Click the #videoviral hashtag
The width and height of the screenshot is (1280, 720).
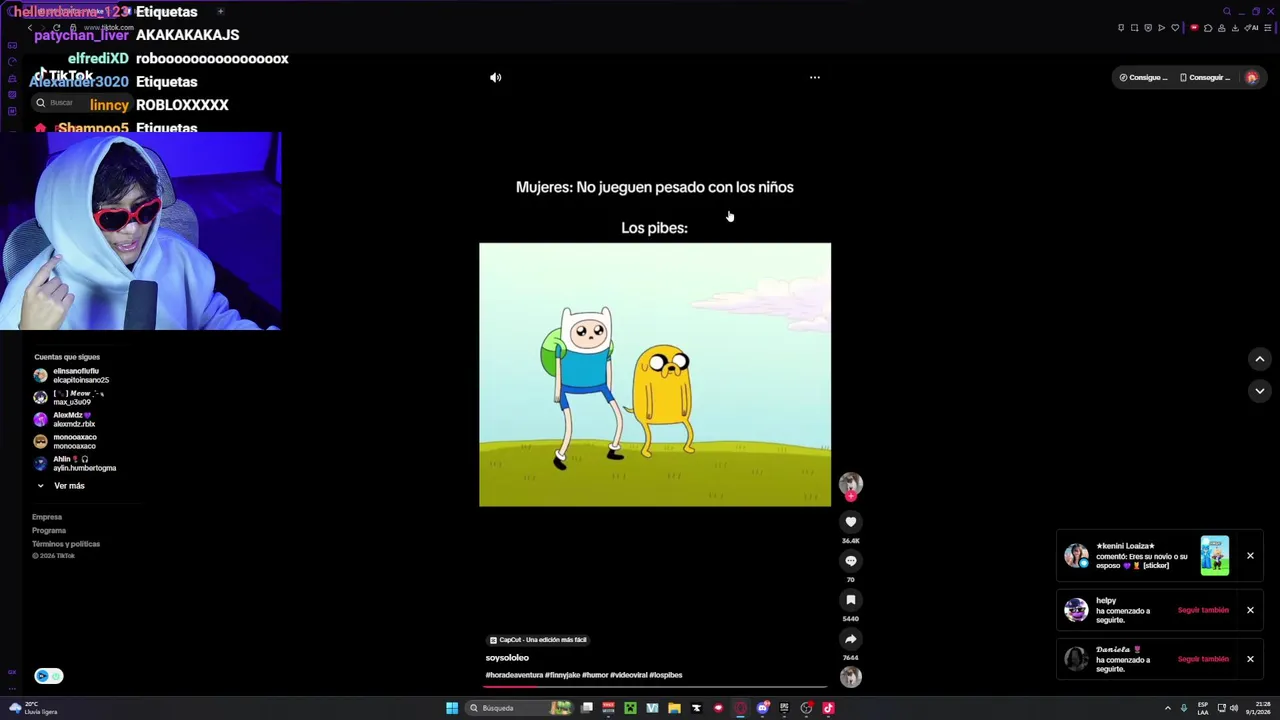click(x=628, y=675)
